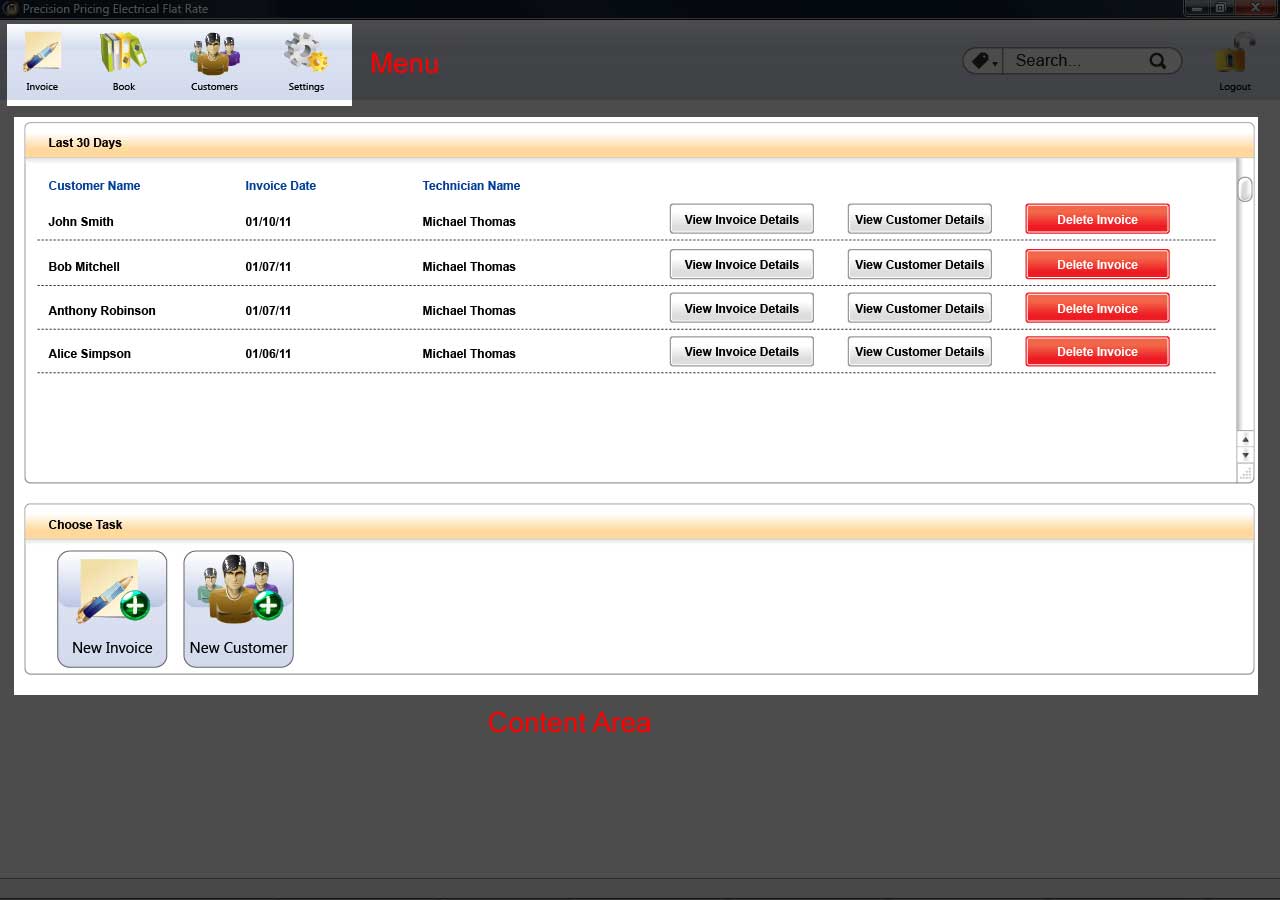
Task: Click the Invoice Date column header
Action: click(281, 186)
